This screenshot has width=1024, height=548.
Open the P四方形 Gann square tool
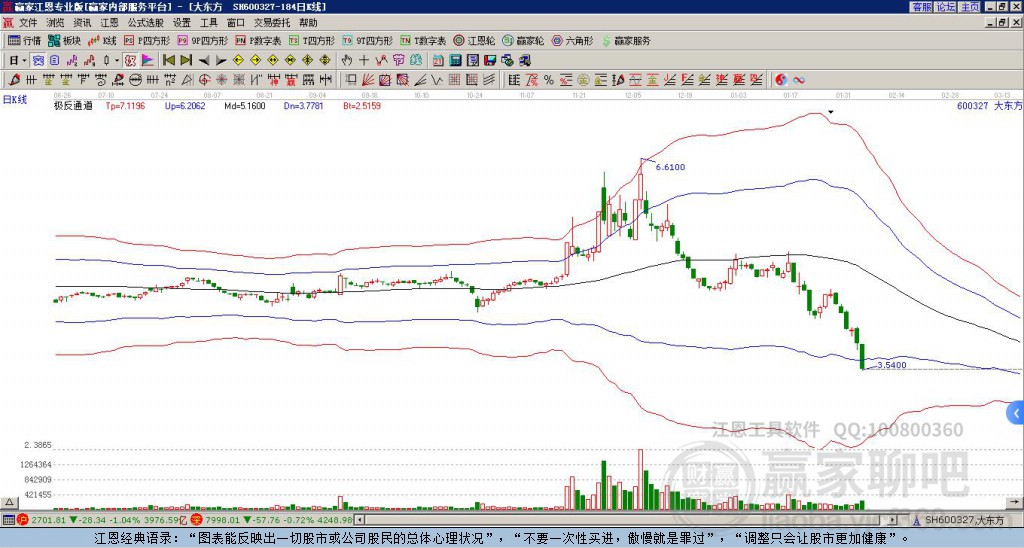coord(147,40)
